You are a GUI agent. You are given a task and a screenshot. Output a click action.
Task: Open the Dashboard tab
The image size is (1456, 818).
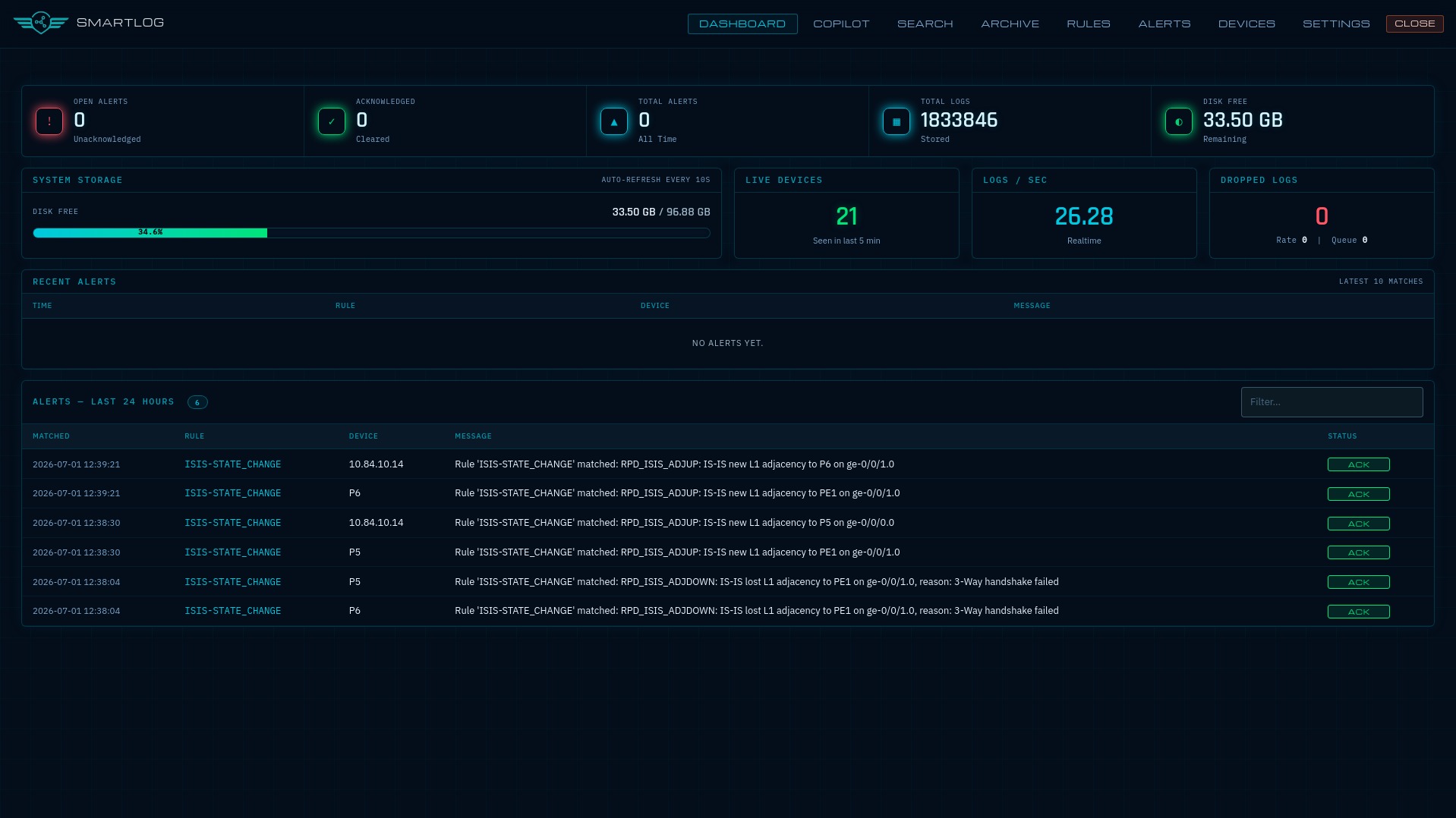(742, 24)
